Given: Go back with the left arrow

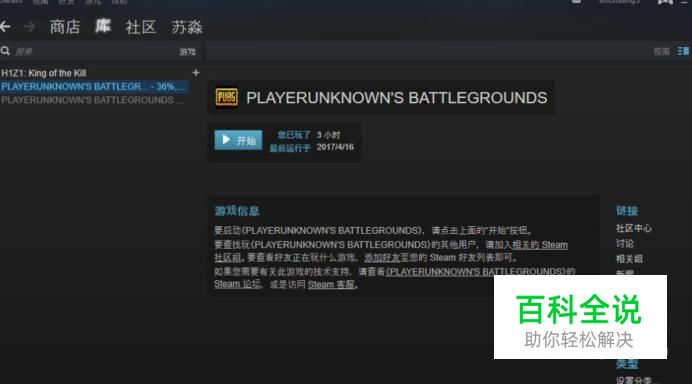Looking at the screenshot, I should (5, 27).
